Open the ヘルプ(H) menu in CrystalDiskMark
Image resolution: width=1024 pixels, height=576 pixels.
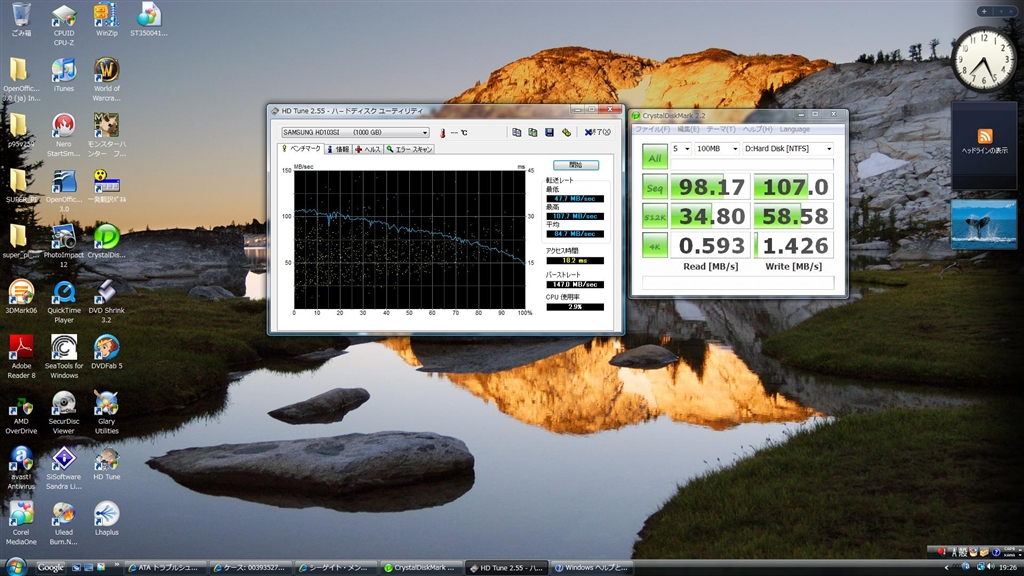(x=757, y=129)
